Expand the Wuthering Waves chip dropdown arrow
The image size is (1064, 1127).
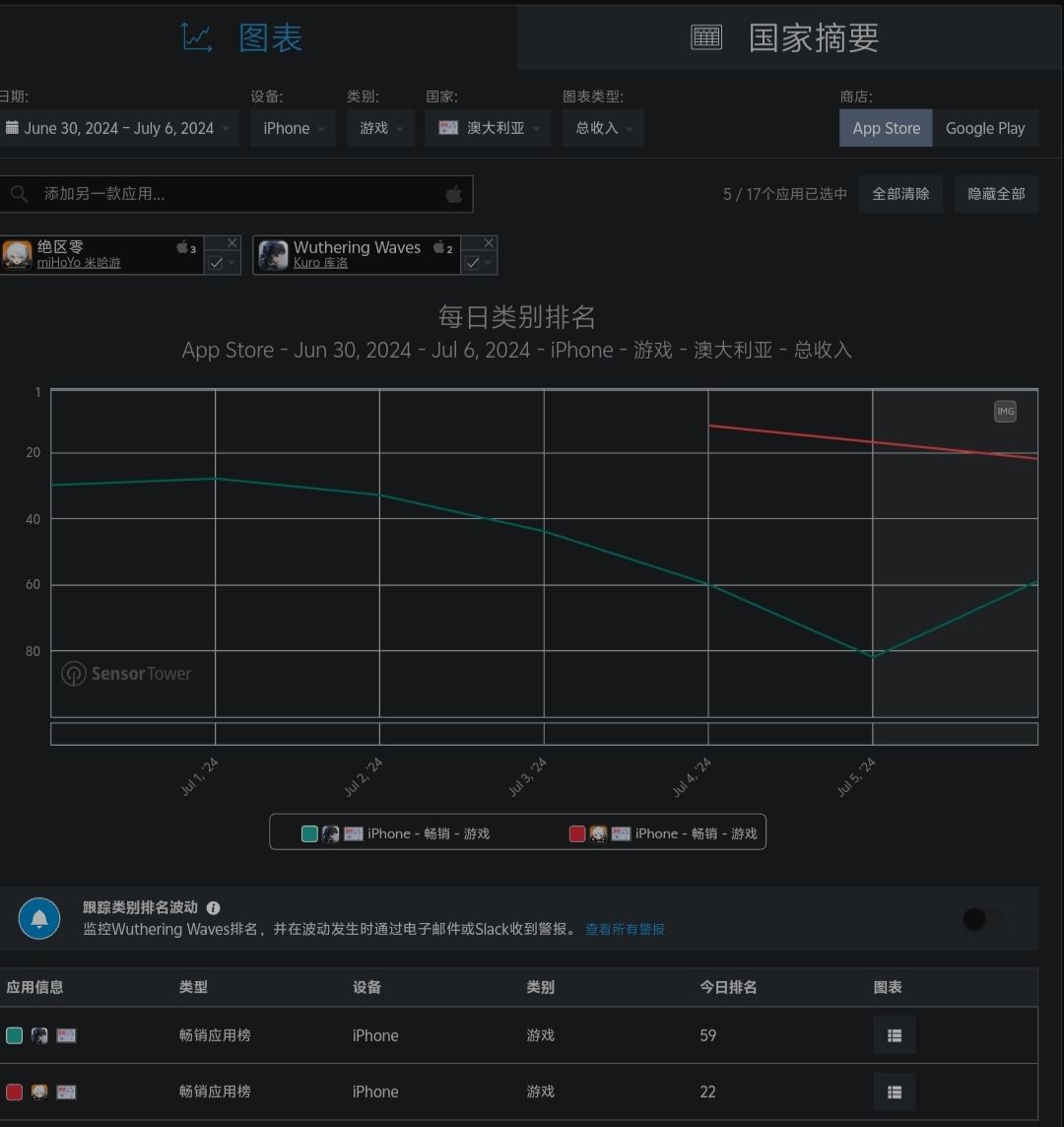tap(489, 263)
